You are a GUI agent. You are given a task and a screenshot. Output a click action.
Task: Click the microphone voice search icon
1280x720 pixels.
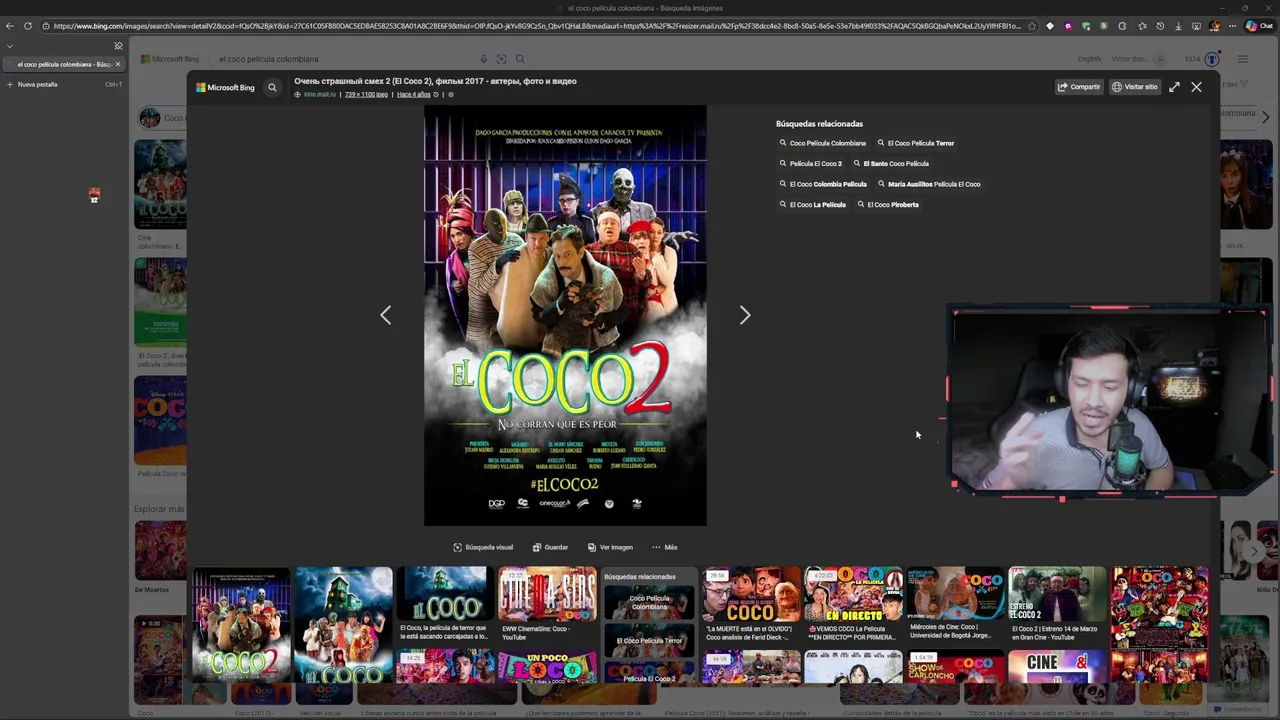(484, 59)
